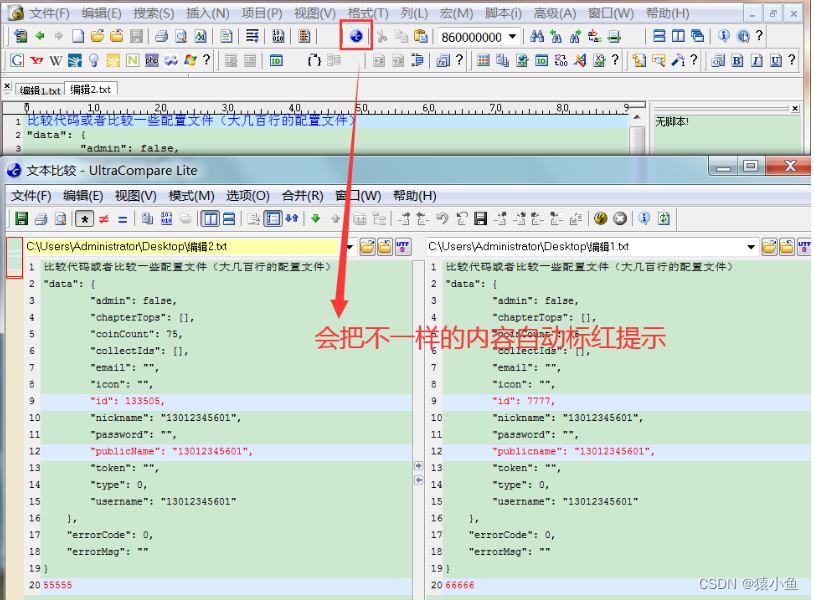This screenshot has width=814, height=600.
Task: Click the difference overview map strip
Action: pyautogui.click(x=15, y=258)
